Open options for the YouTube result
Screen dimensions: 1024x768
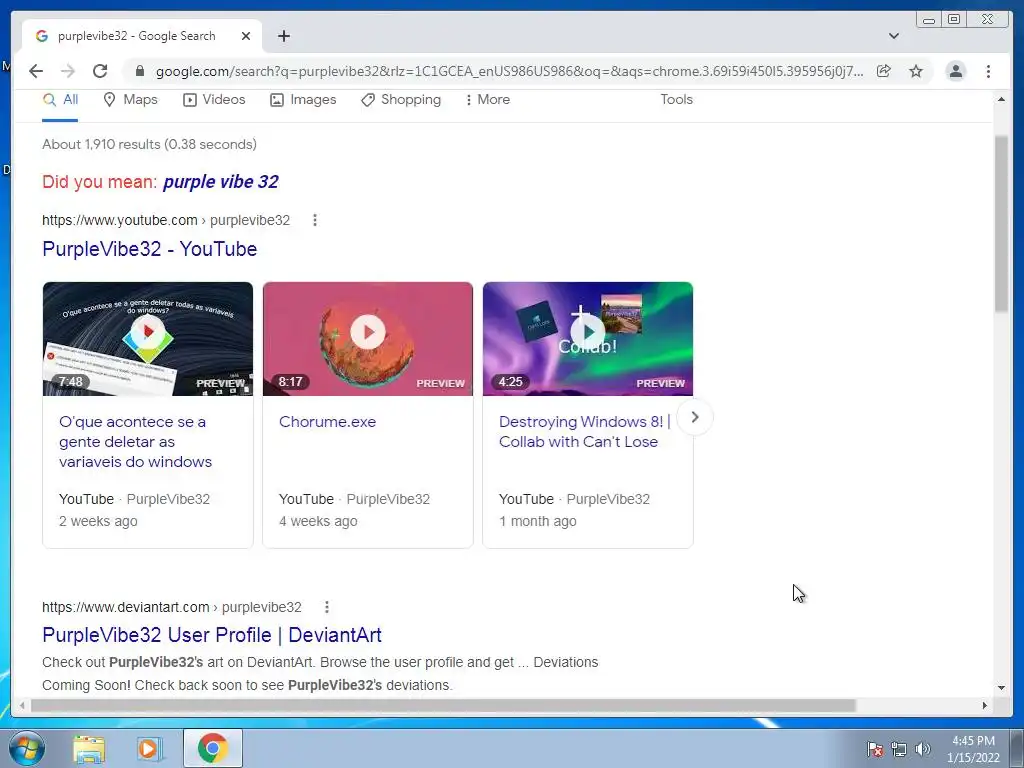point(315,220)
